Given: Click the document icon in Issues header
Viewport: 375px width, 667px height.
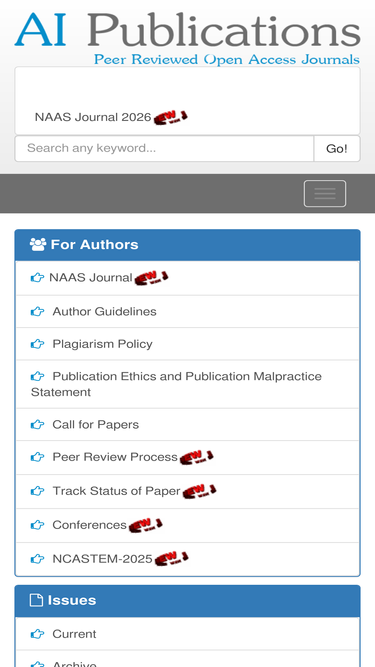Looking at the screenshot, I should (x=37, y=600).
